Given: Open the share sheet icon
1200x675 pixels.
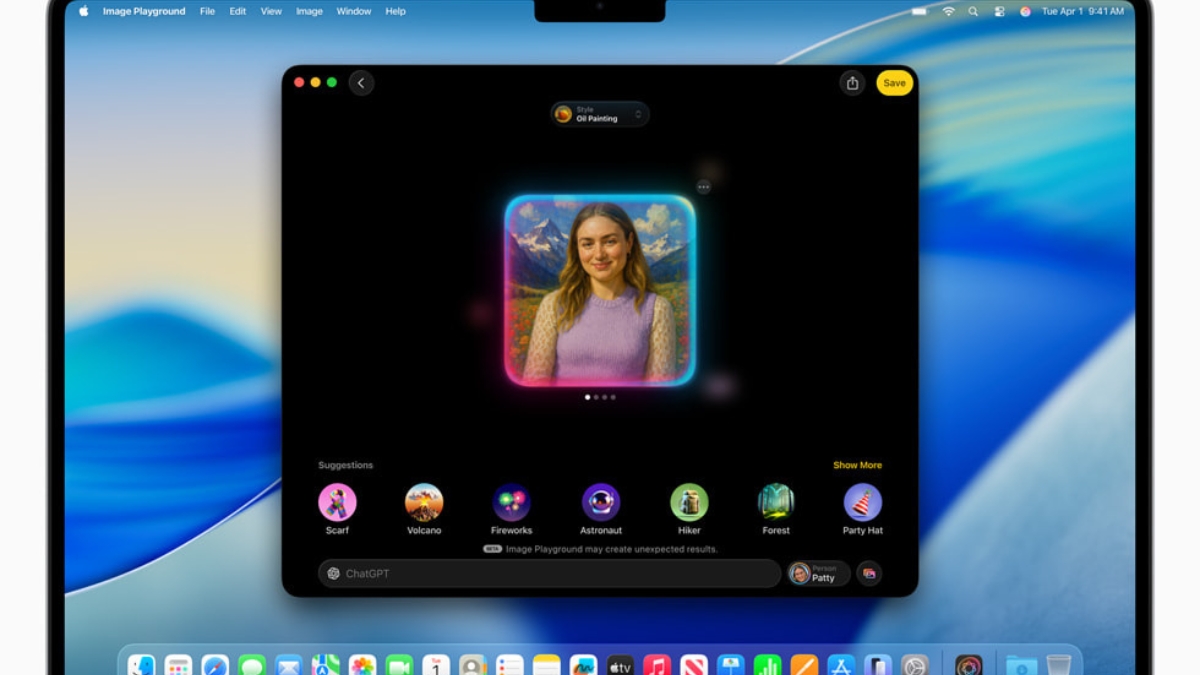Looking at the screenshot, I should (852, 83).
